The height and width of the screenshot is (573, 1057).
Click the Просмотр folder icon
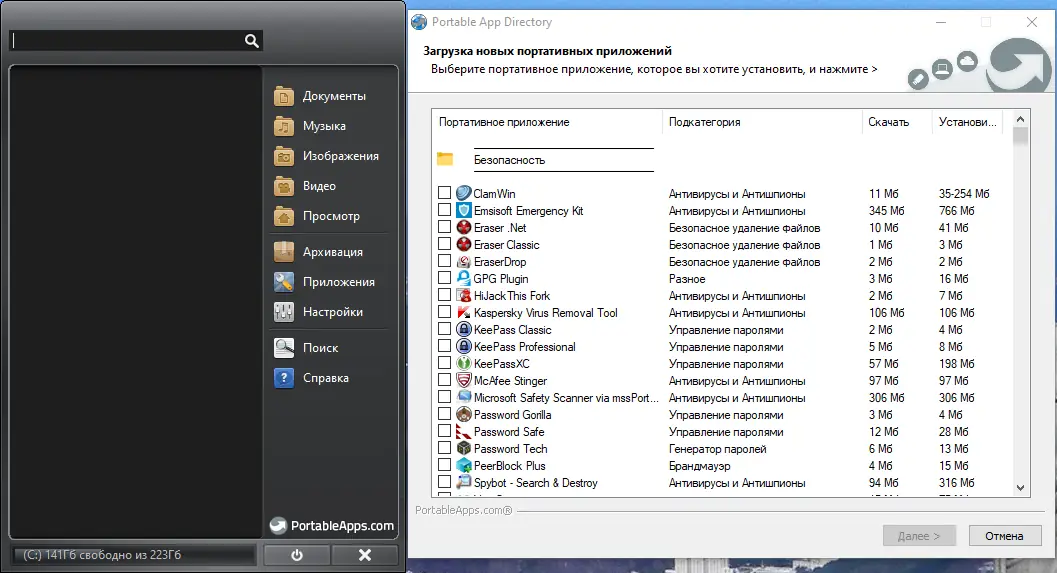tap(284, 216)
